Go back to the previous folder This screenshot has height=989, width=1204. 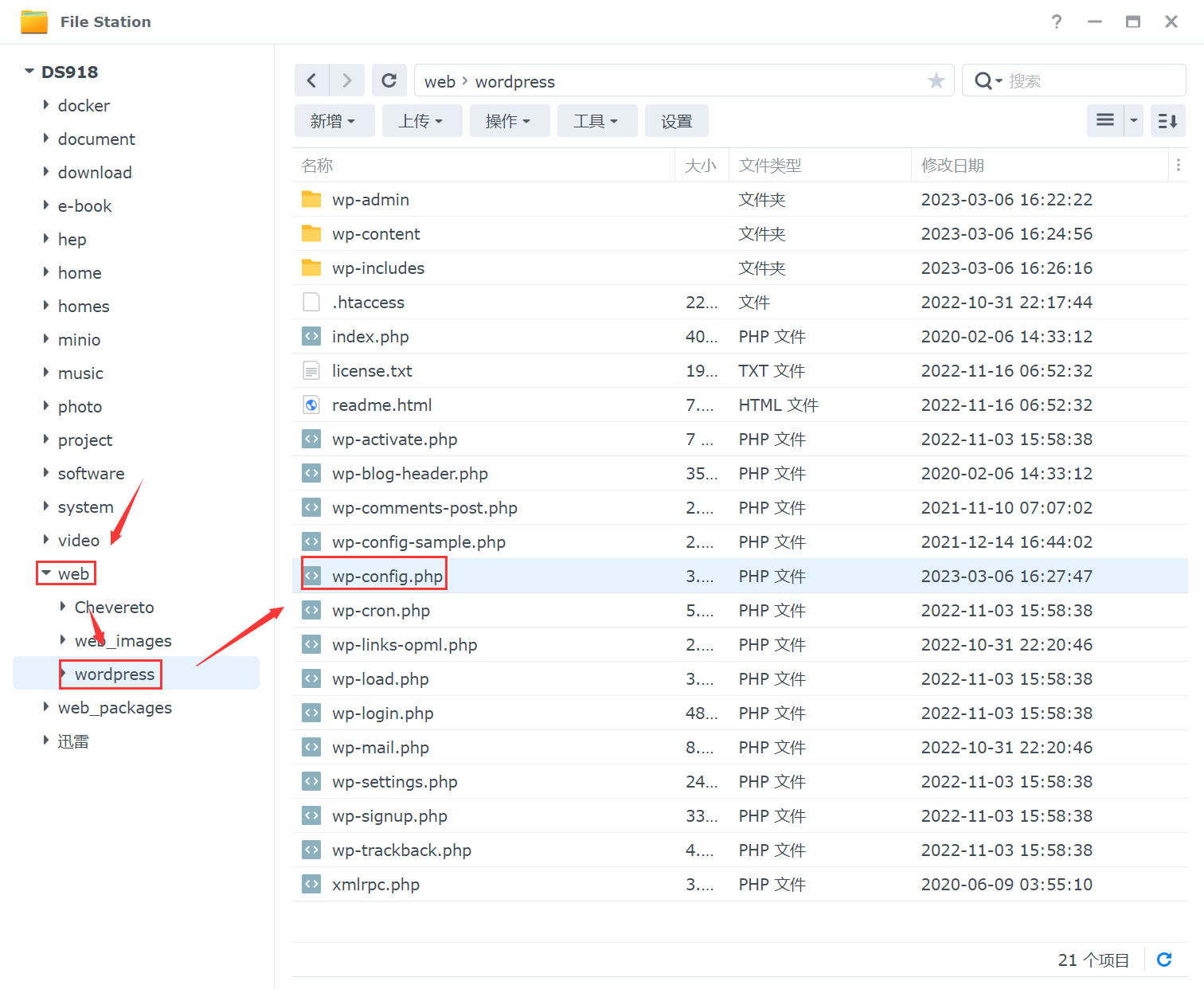(312, 80)
